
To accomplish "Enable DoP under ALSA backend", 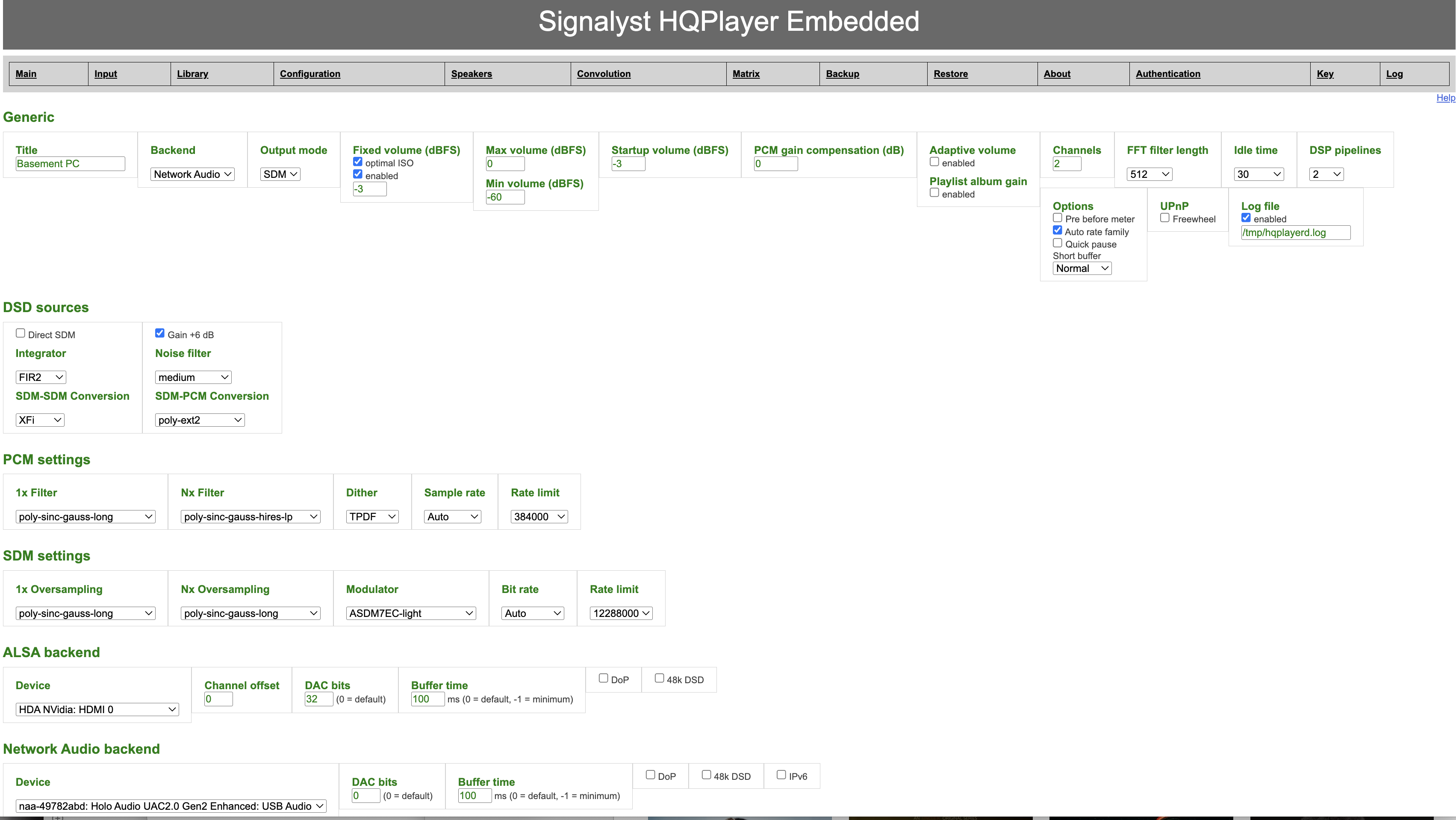I will coord(603,678).
